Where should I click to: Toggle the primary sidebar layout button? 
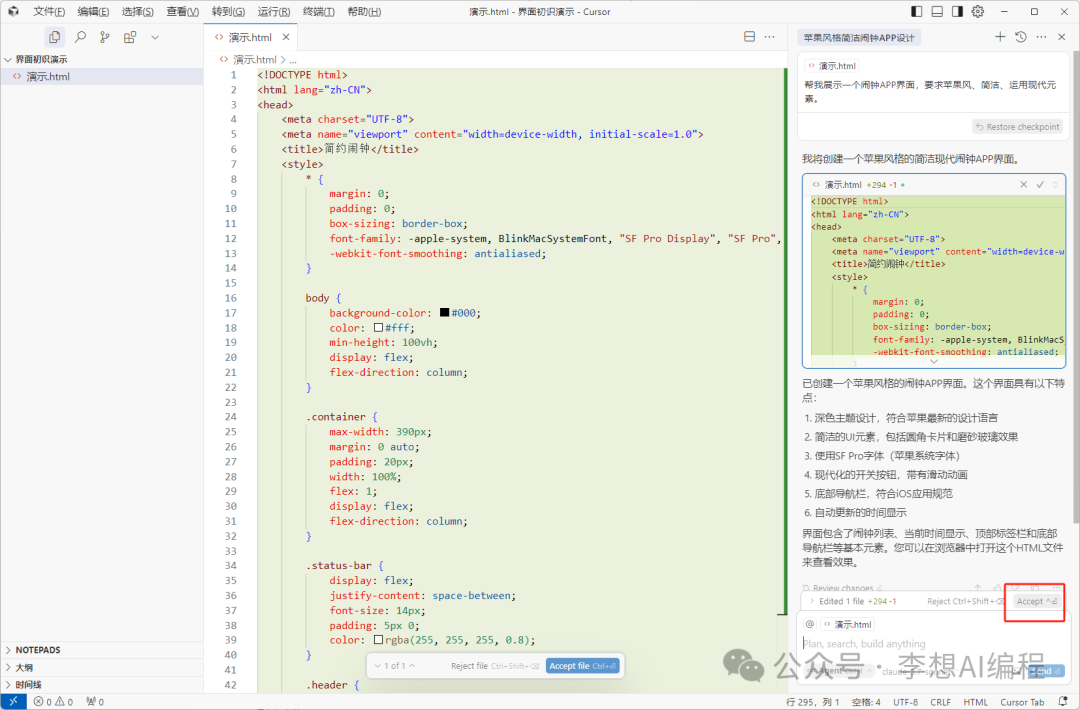click(917, 11)
